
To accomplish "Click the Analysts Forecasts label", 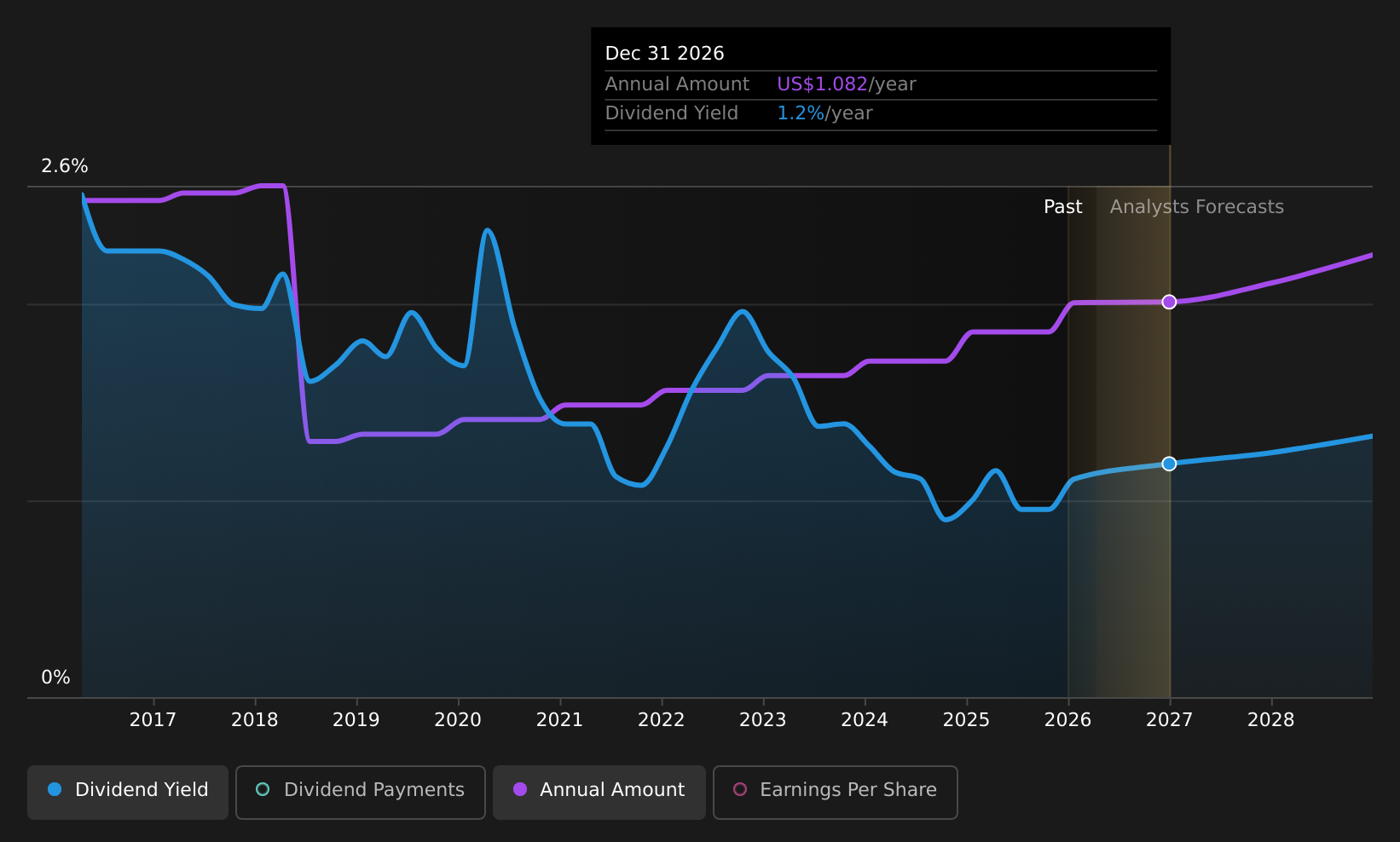I will click(1197, 207).
